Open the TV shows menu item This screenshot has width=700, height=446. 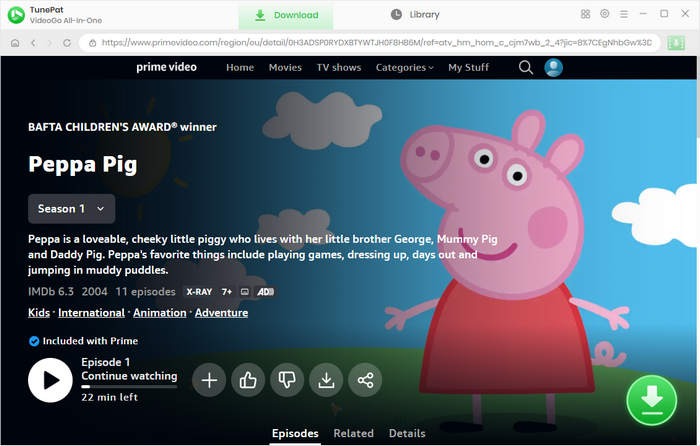(x=339, y=67)
